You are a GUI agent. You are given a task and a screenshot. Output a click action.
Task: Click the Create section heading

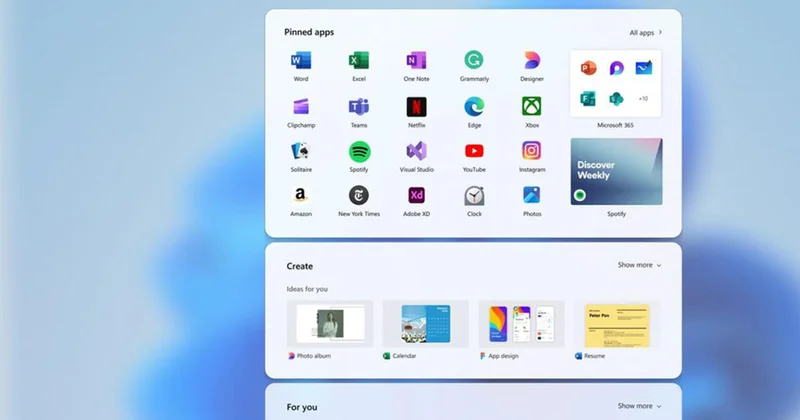[x=299, y=266]
